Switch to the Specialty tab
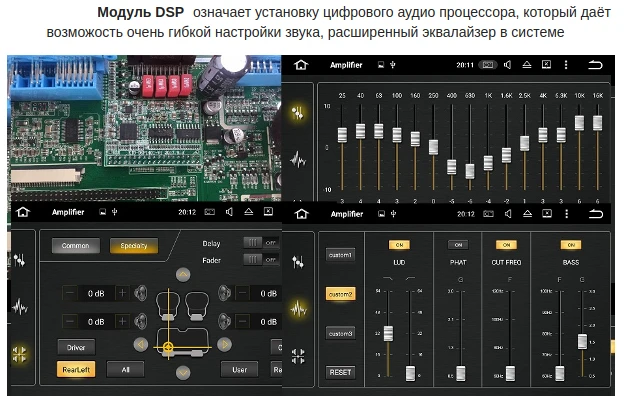Image resolution: width=624 pixels, height=396 pixels. pyautogui.click(x=134, y=246)
